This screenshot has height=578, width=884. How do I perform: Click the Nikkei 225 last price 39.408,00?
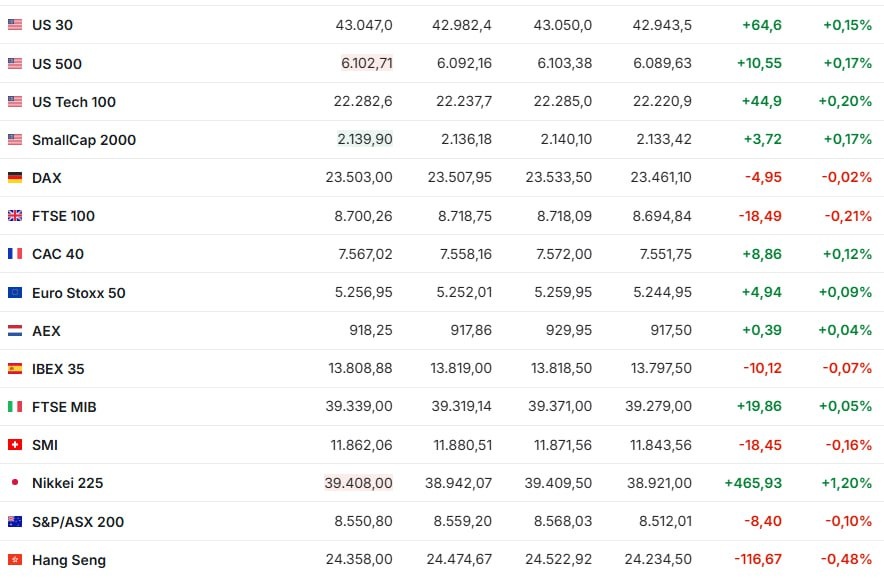click(359, 483)
